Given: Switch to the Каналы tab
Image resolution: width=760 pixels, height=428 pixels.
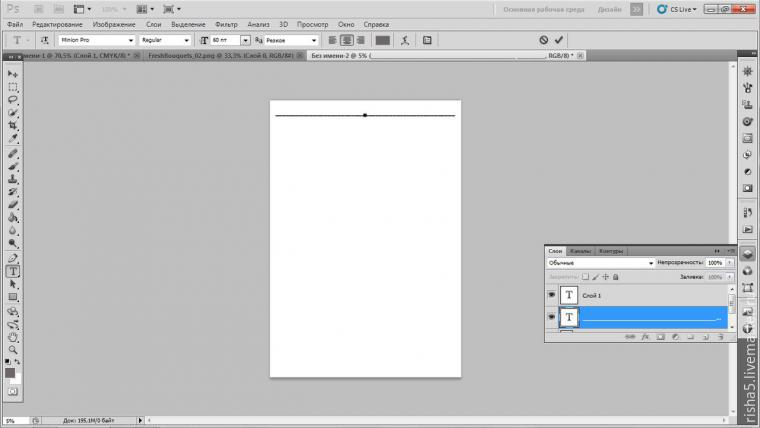Looking at the screenshot, I should click(x=580, y=251).
